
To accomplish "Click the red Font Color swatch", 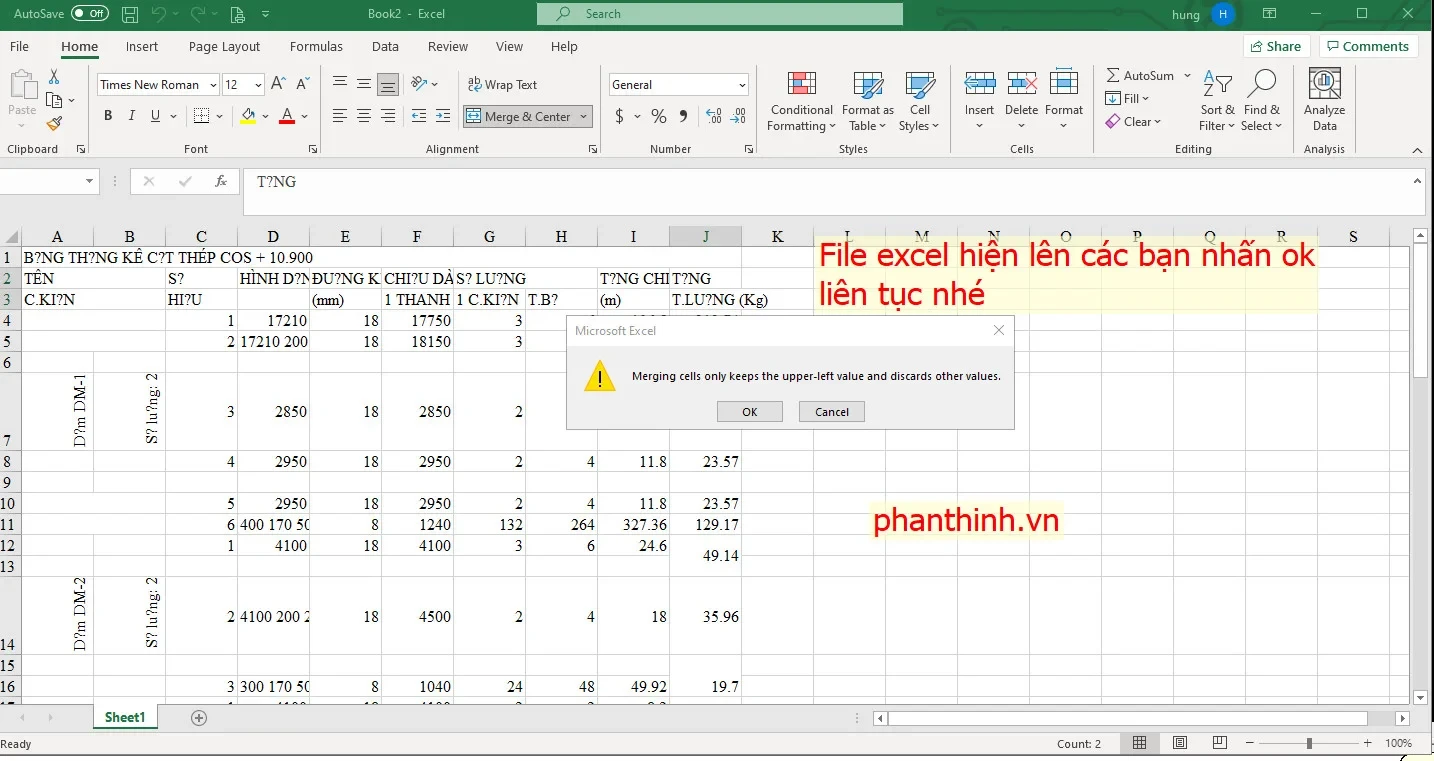I will pyautogui.click(x=288, y=116).
